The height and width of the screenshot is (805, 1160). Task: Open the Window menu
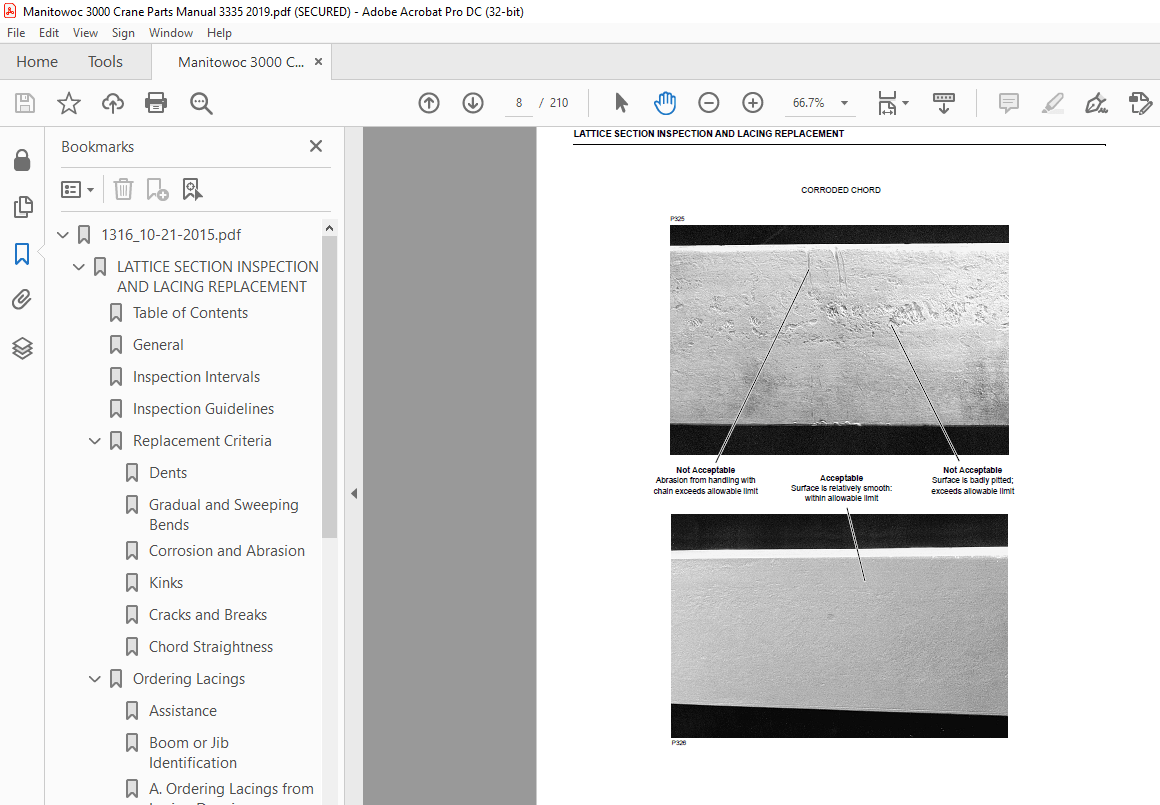tap(170, 33)
